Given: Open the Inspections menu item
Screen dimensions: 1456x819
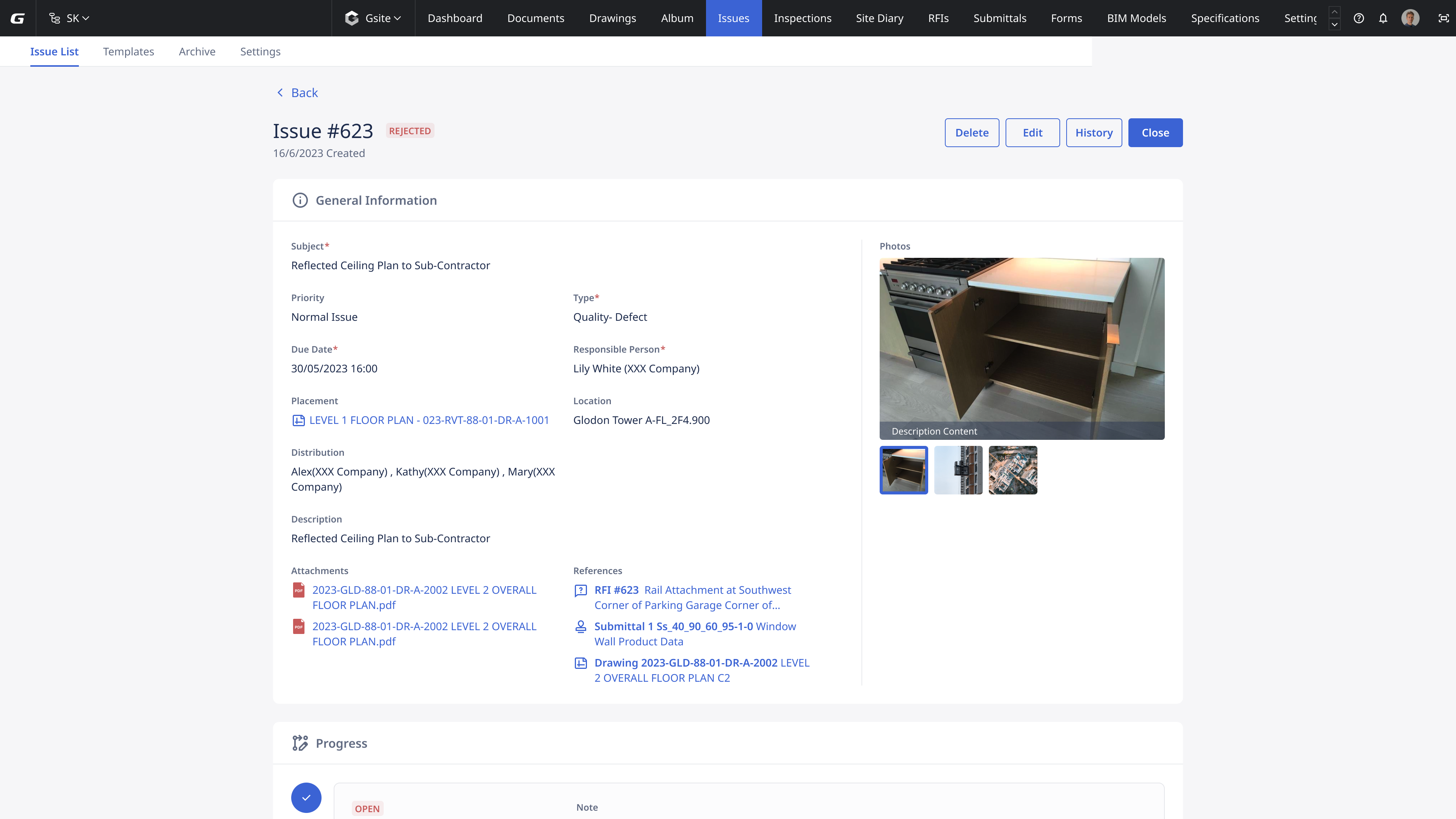Looking at the screenshot, I should pyautogui.click(x=802, y=18).
